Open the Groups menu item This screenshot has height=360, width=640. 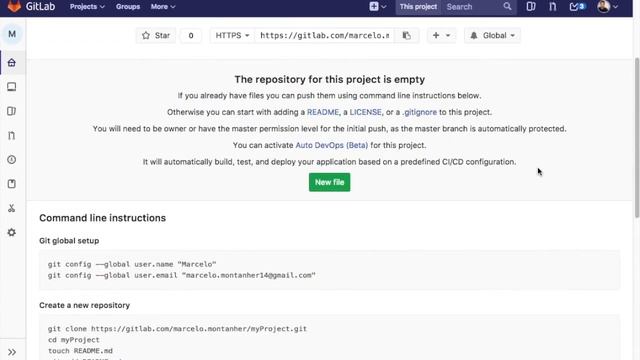pyautogui.click(x=128, y=7)
